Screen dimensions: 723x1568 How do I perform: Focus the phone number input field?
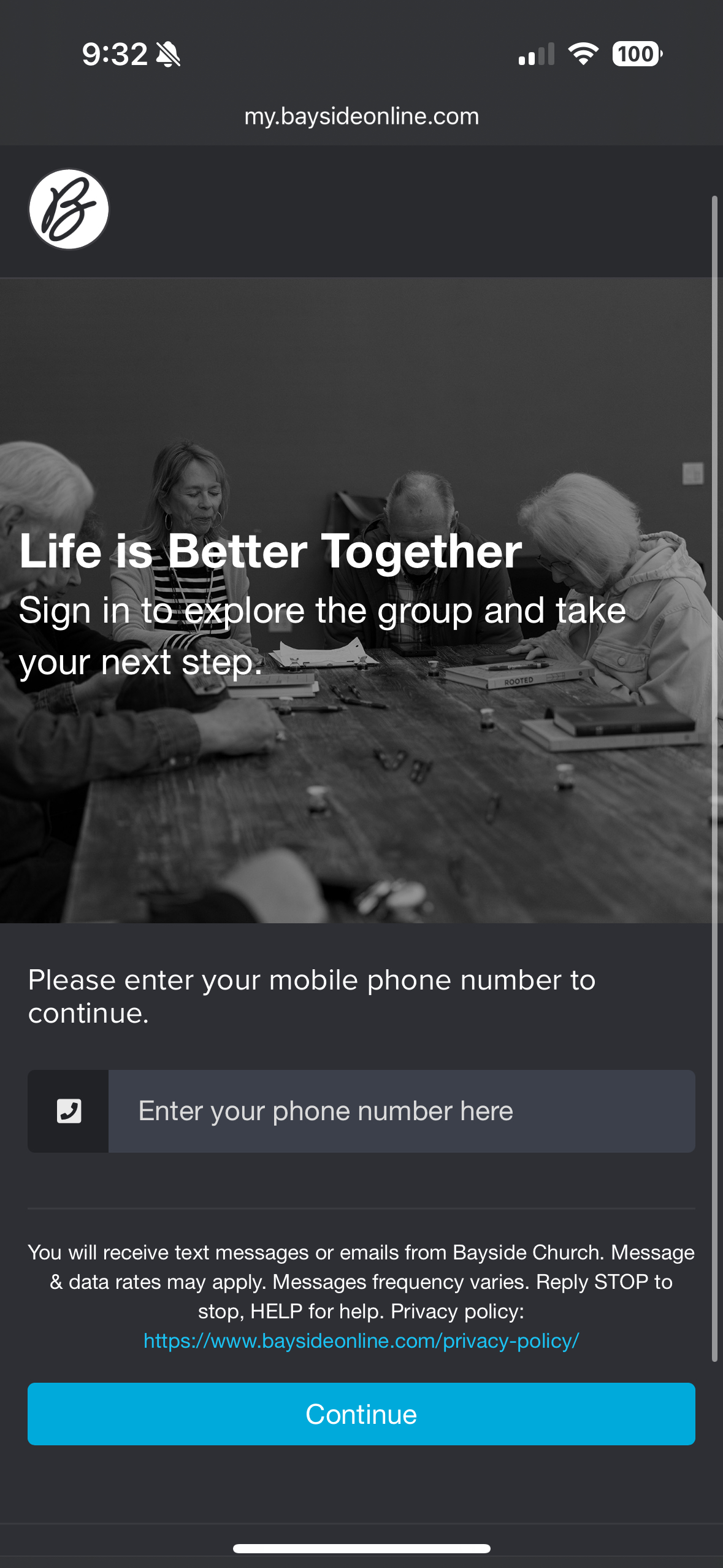coord(402,1111)
